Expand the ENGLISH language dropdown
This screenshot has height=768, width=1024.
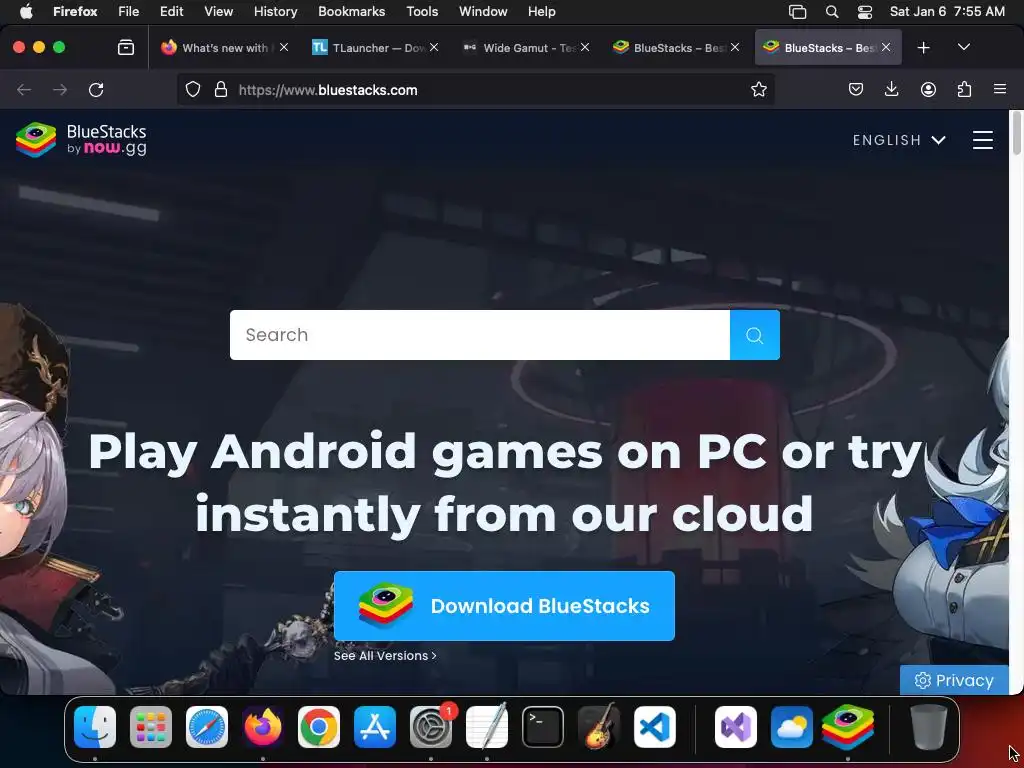tap(899, 140)
